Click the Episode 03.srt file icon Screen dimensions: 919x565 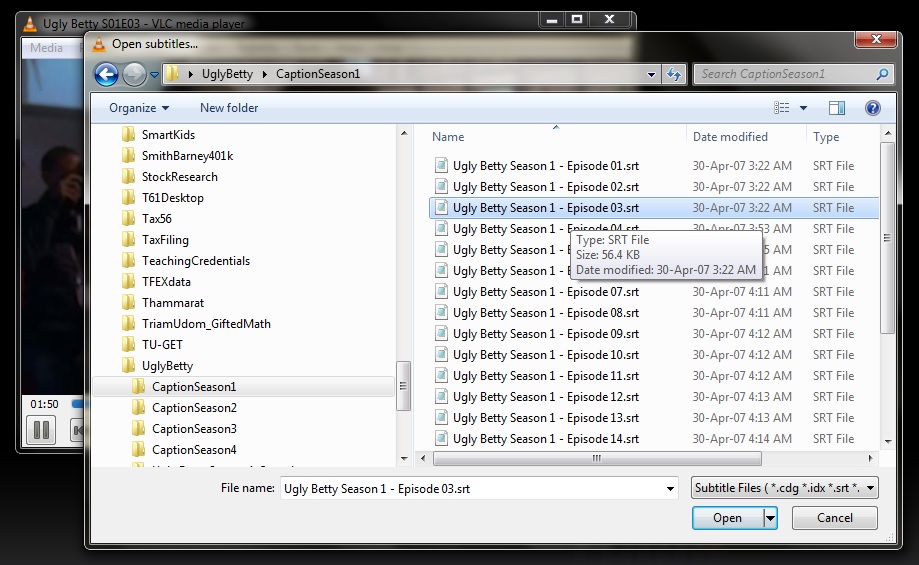click(441, 207)
